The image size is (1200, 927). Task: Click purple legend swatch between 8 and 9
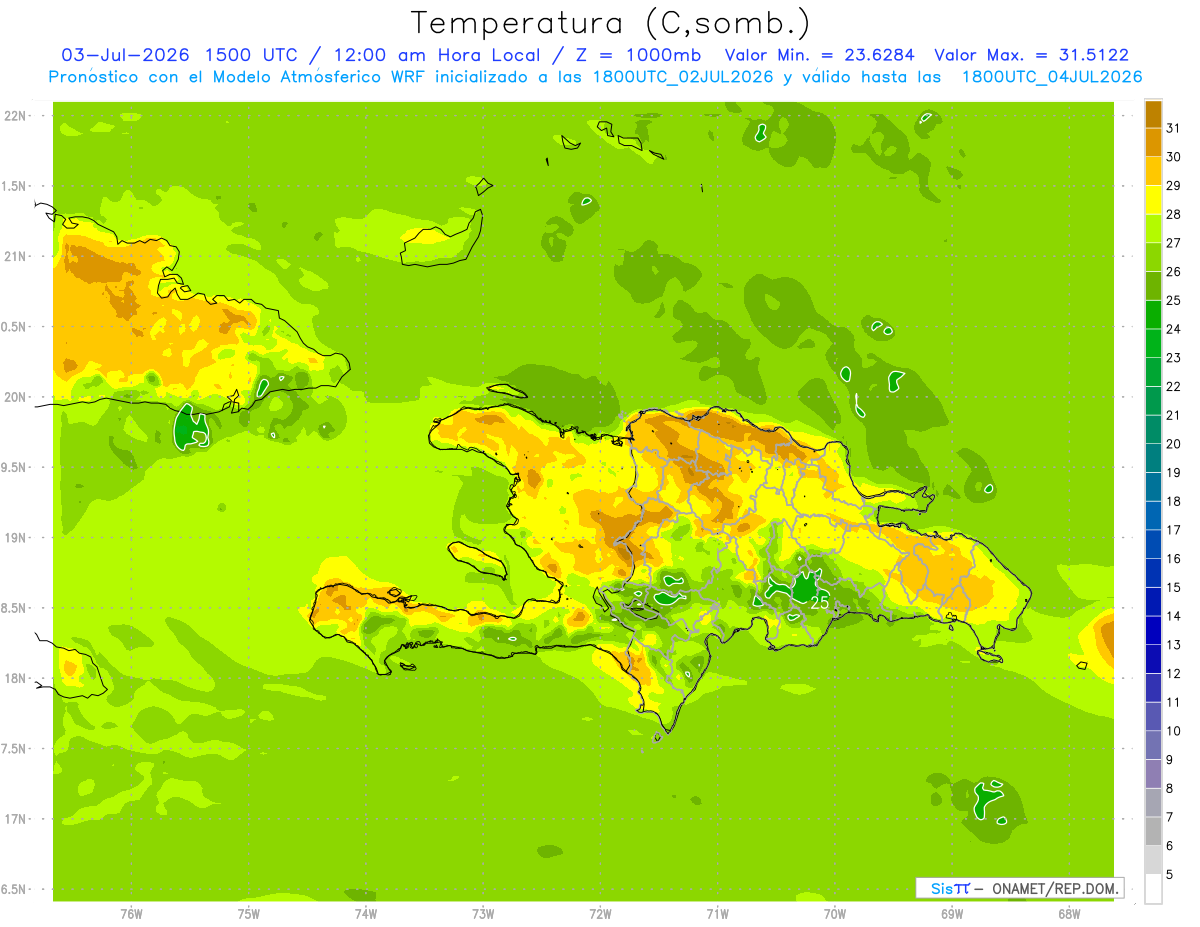(1153, 774)
